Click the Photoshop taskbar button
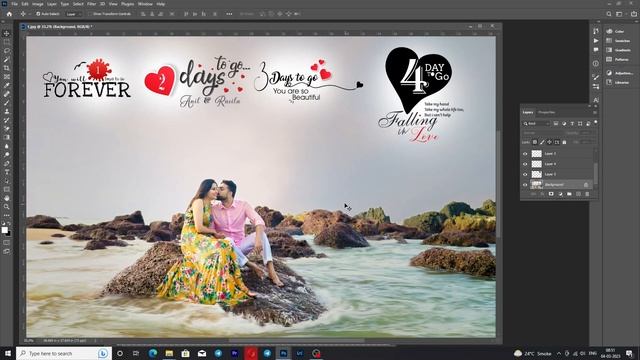This screenshot has height=360, width=640. pyautogui.click(x=283, y=353)
